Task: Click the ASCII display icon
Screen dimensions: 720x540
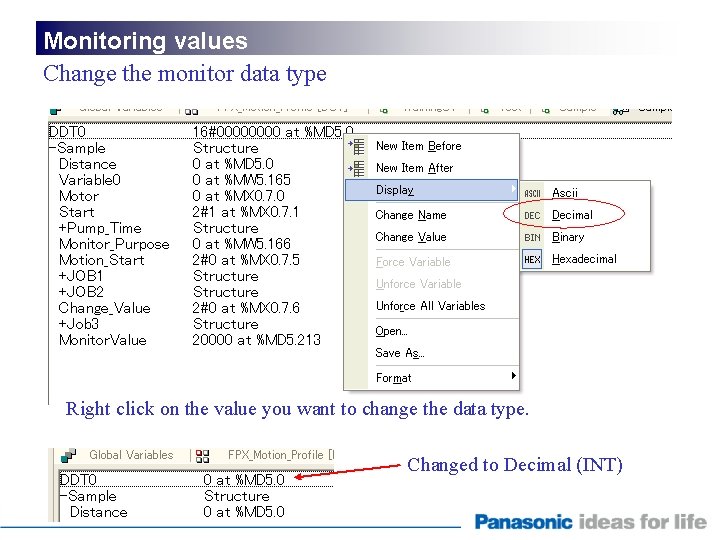Action: click(x=532, y=193)
